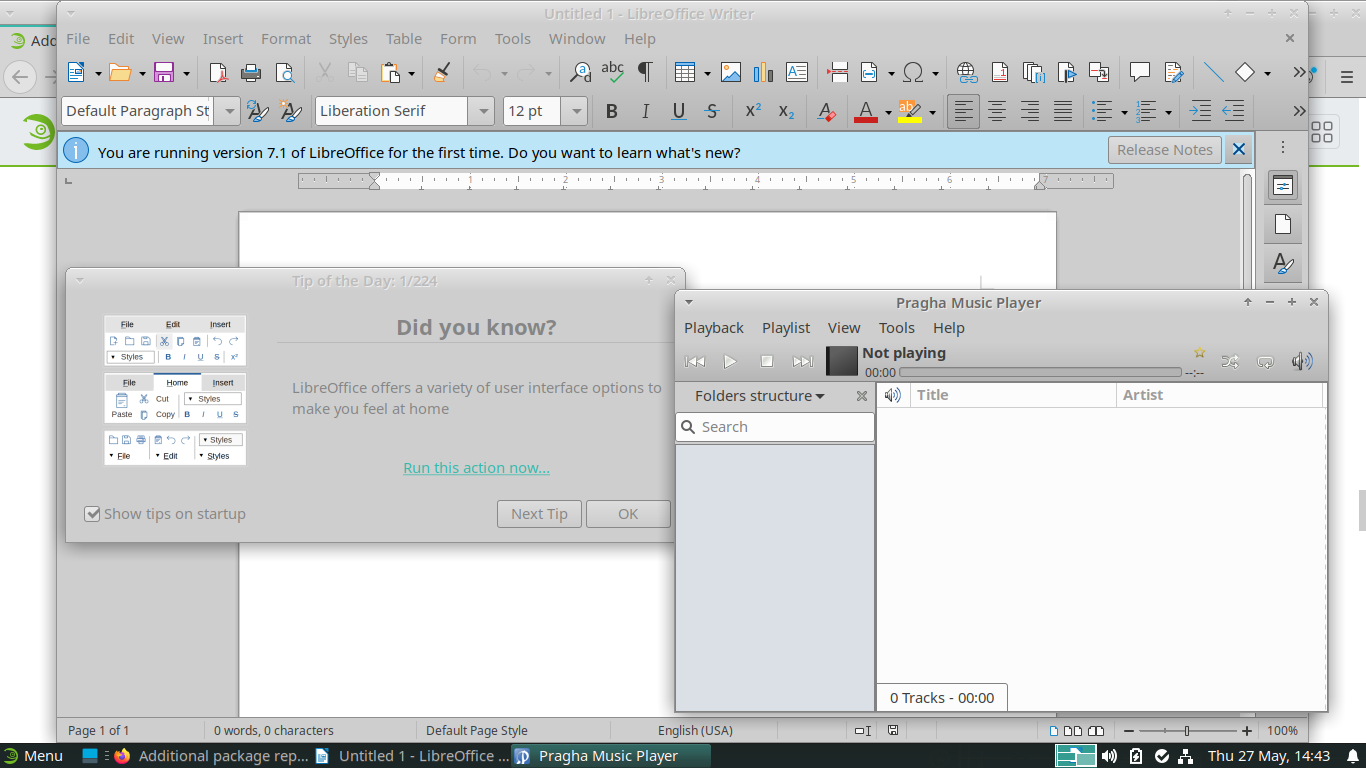Toggle Italic formatting in Writer
The width and height of the screenshot is (1366, 768).
[645, 111]
